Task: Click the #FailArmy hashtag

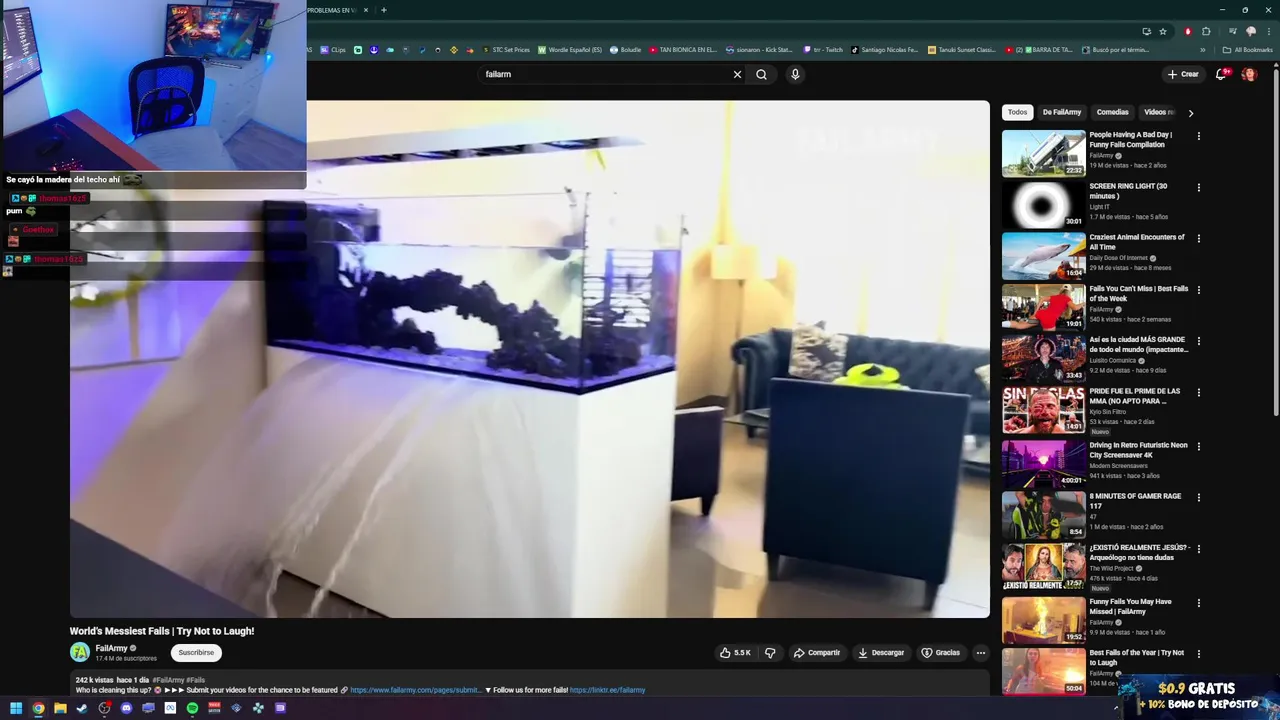Action: click(168, 680)
